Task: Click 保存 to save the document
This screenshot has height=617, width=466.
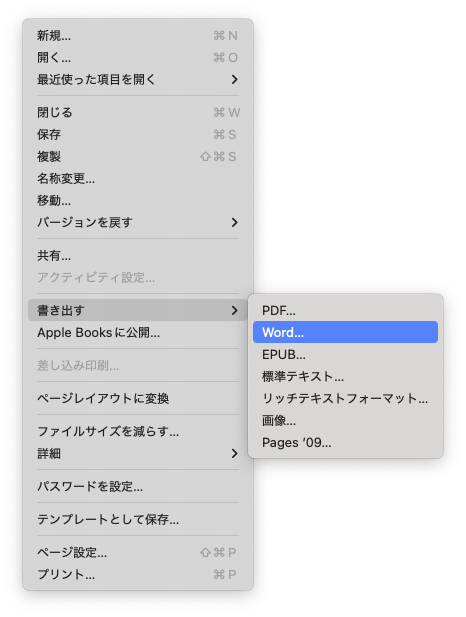Action: 138,134
